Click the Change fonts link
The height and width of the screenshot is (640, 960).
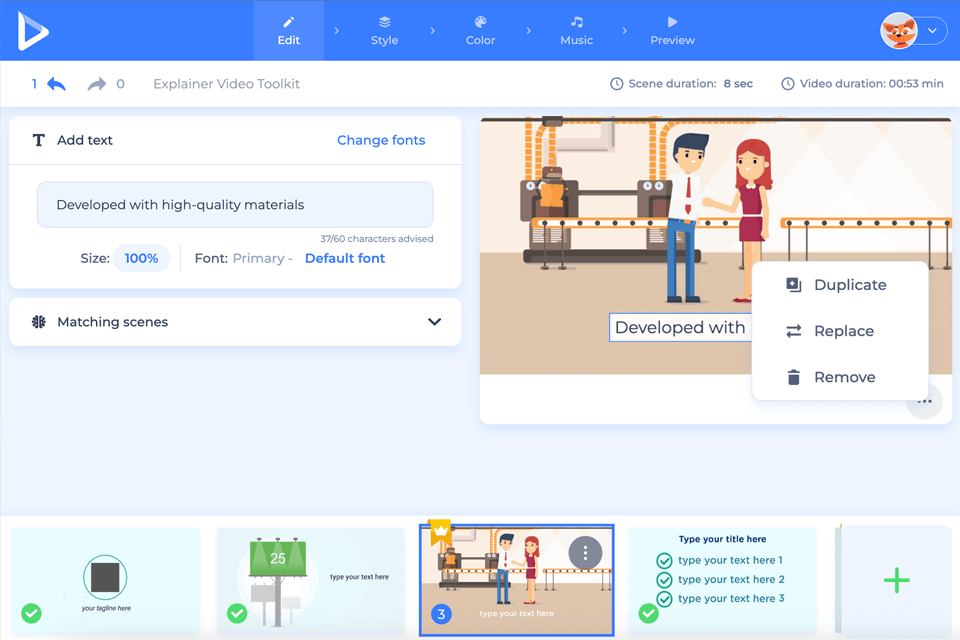click(x=381, y=140)
